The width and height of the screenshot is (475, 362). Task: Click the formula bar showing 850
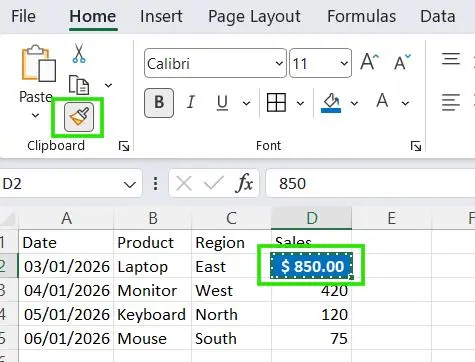coord(370,183)
